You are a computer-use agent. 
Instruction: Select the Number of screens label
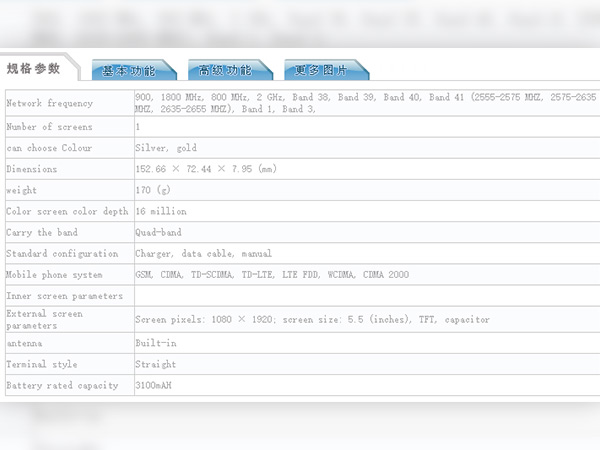point(49,127)
